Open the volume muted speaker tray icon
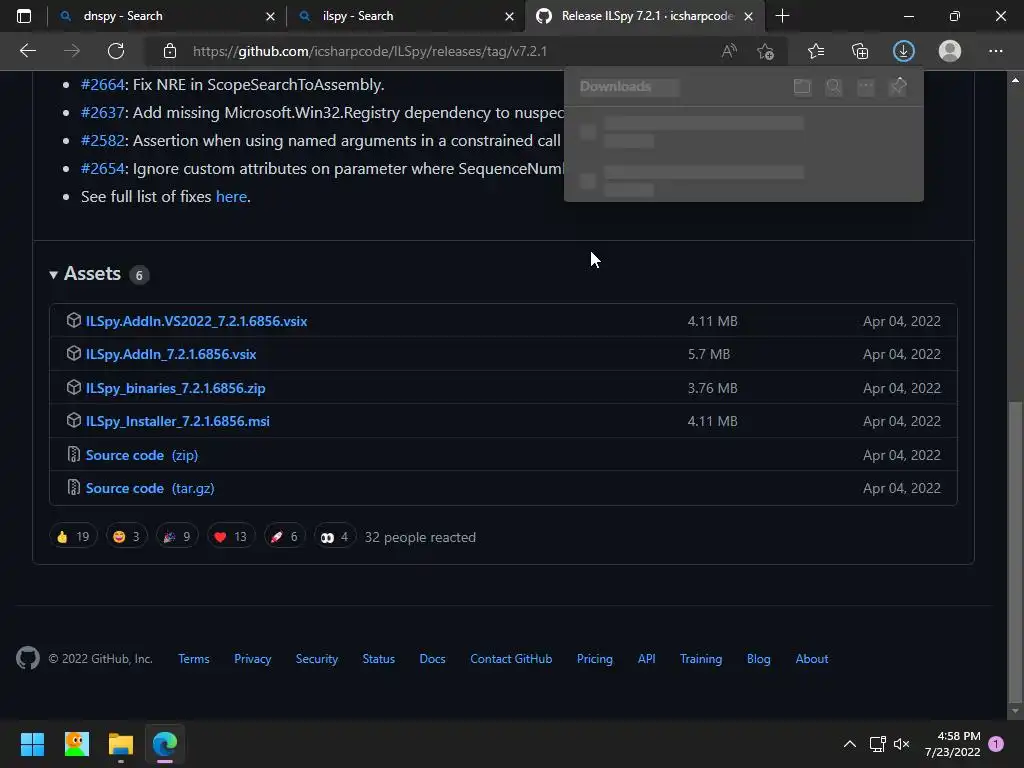This screenshot has width=1024, height=768. coord(901,744)
